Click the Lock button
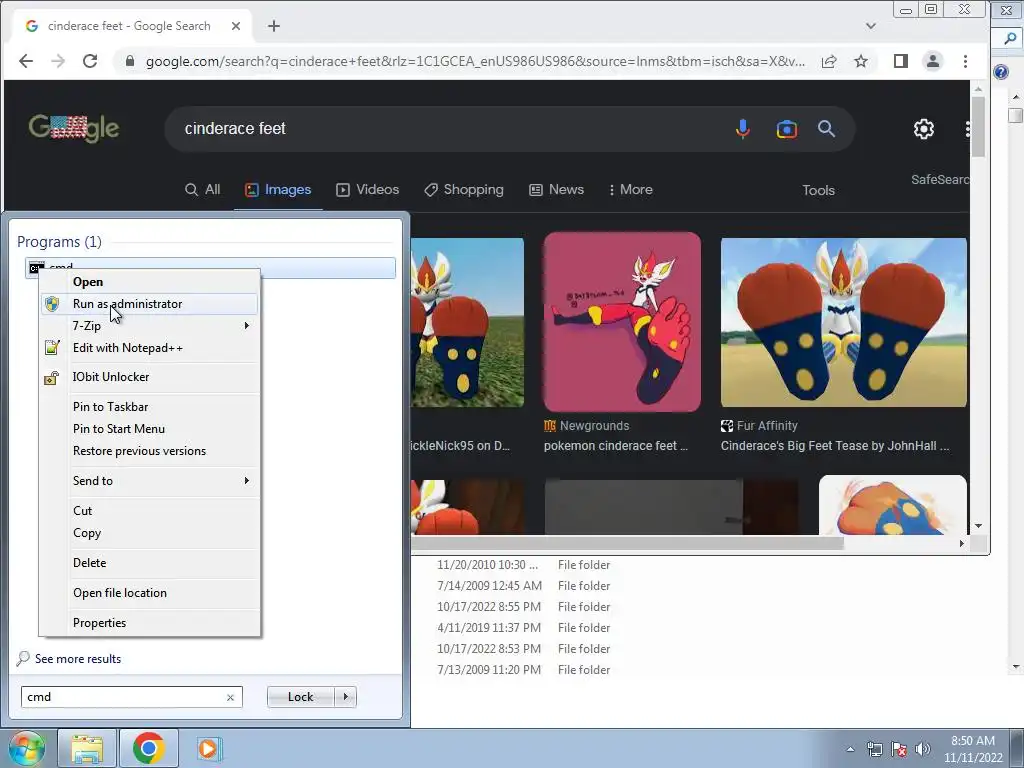The image size is (1024, 768). [300, 697]
